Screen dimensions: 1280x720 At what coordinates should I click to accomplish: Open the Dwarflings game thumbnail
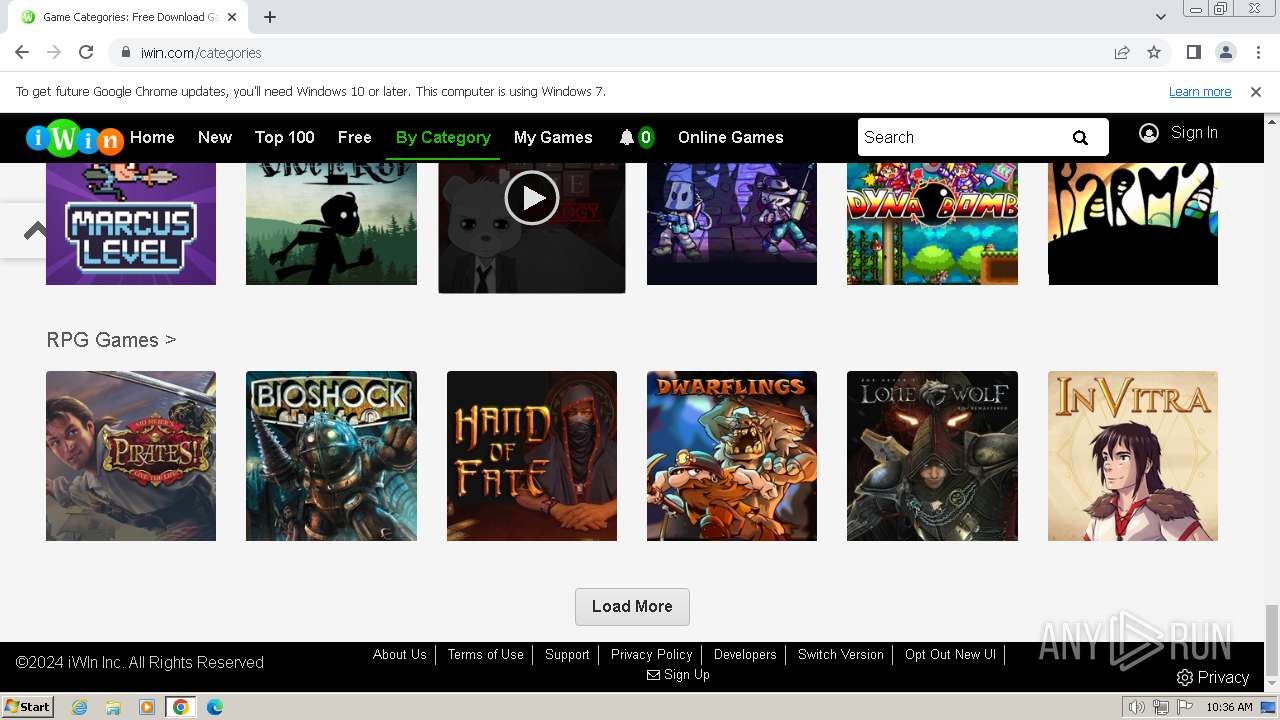click(732, 456)
